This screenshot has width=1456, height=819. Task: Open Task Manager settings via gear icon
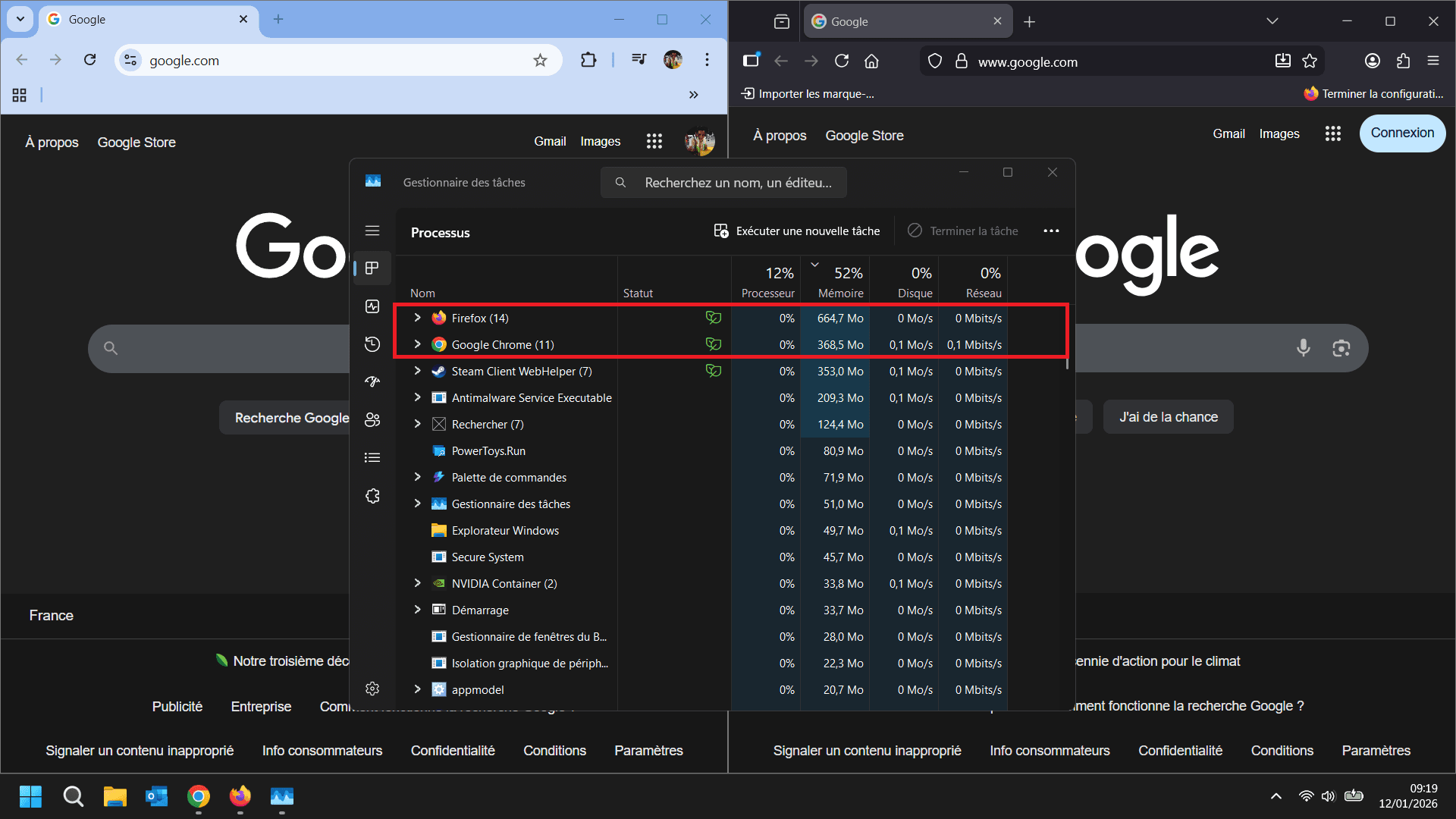point(372,689)
